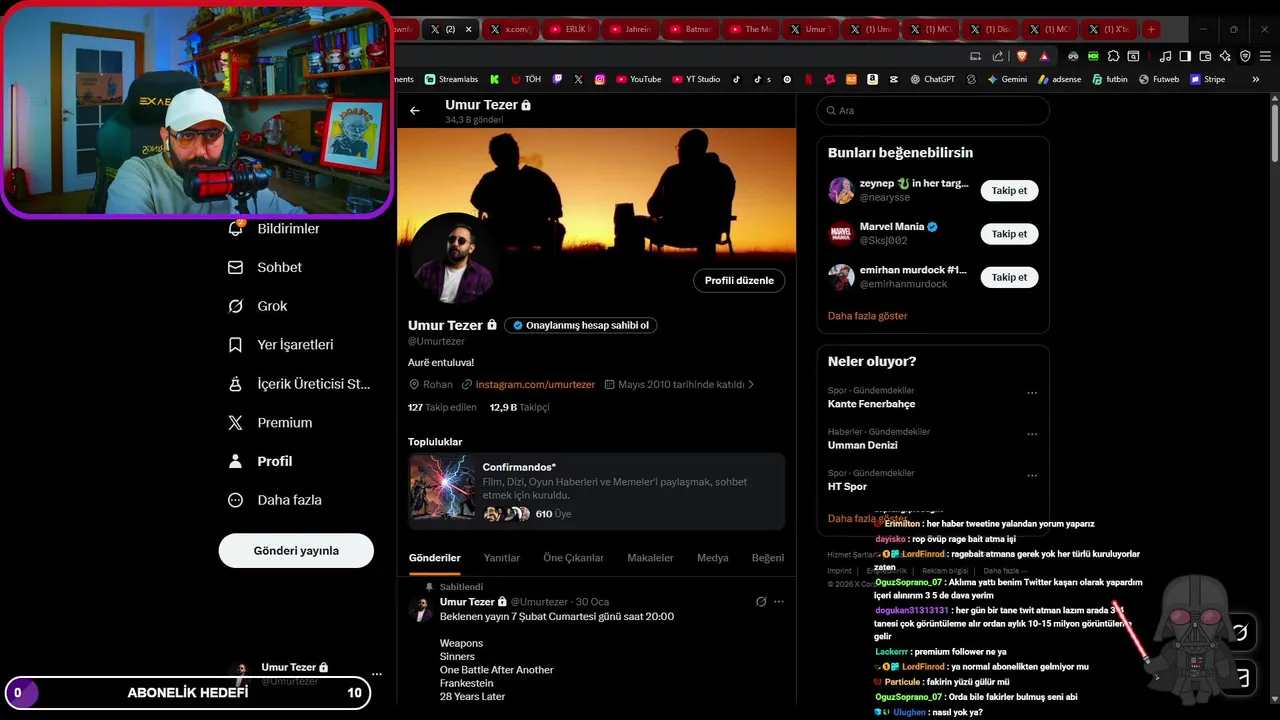Screen dimensions: 1280x720
Task: Open ChatGPT bookmark
Action: tap(932, 79)
